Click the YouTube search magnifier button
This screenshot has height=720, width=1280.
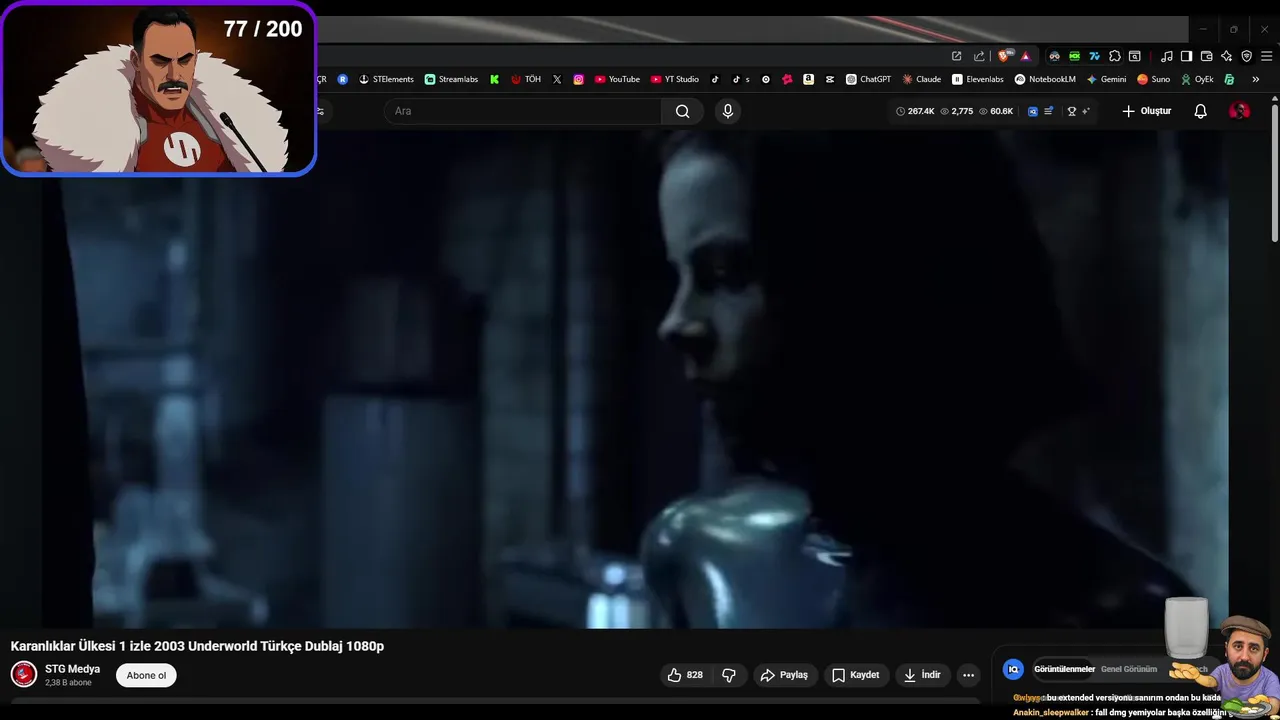click(682, 111)
